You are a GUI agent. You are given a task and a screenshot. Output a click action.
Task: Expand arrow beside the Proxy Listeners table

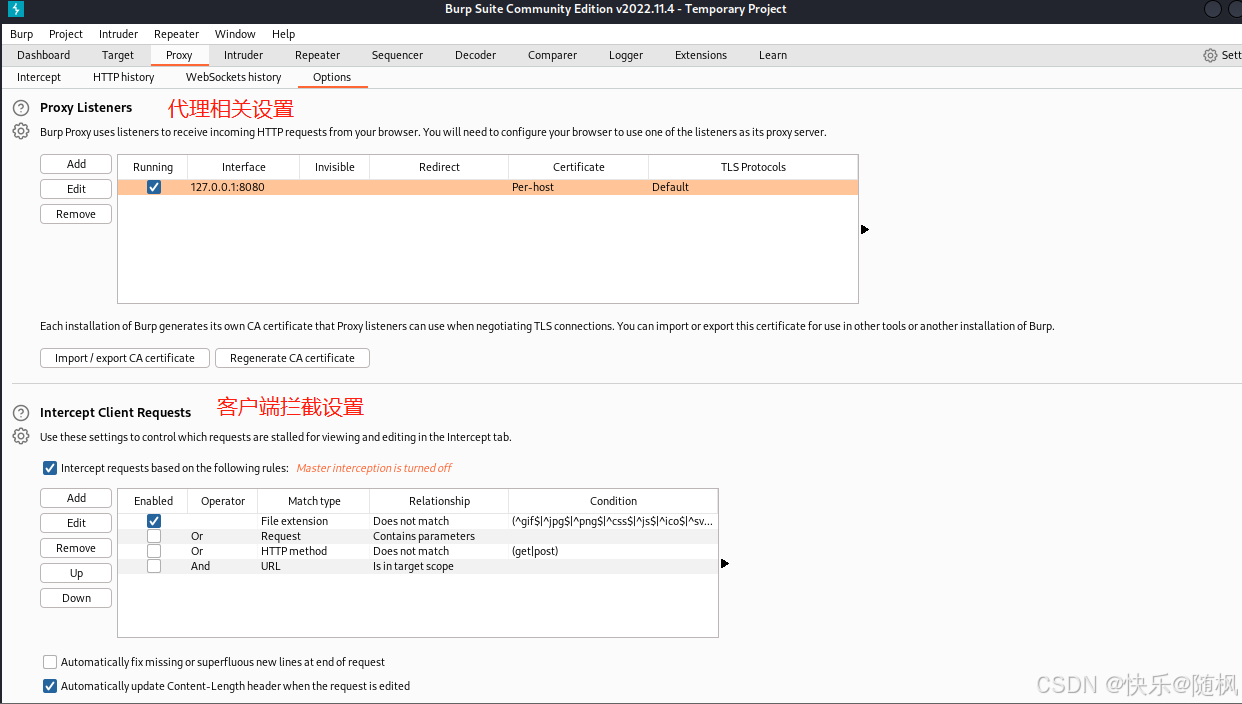(x=865, y=229)
